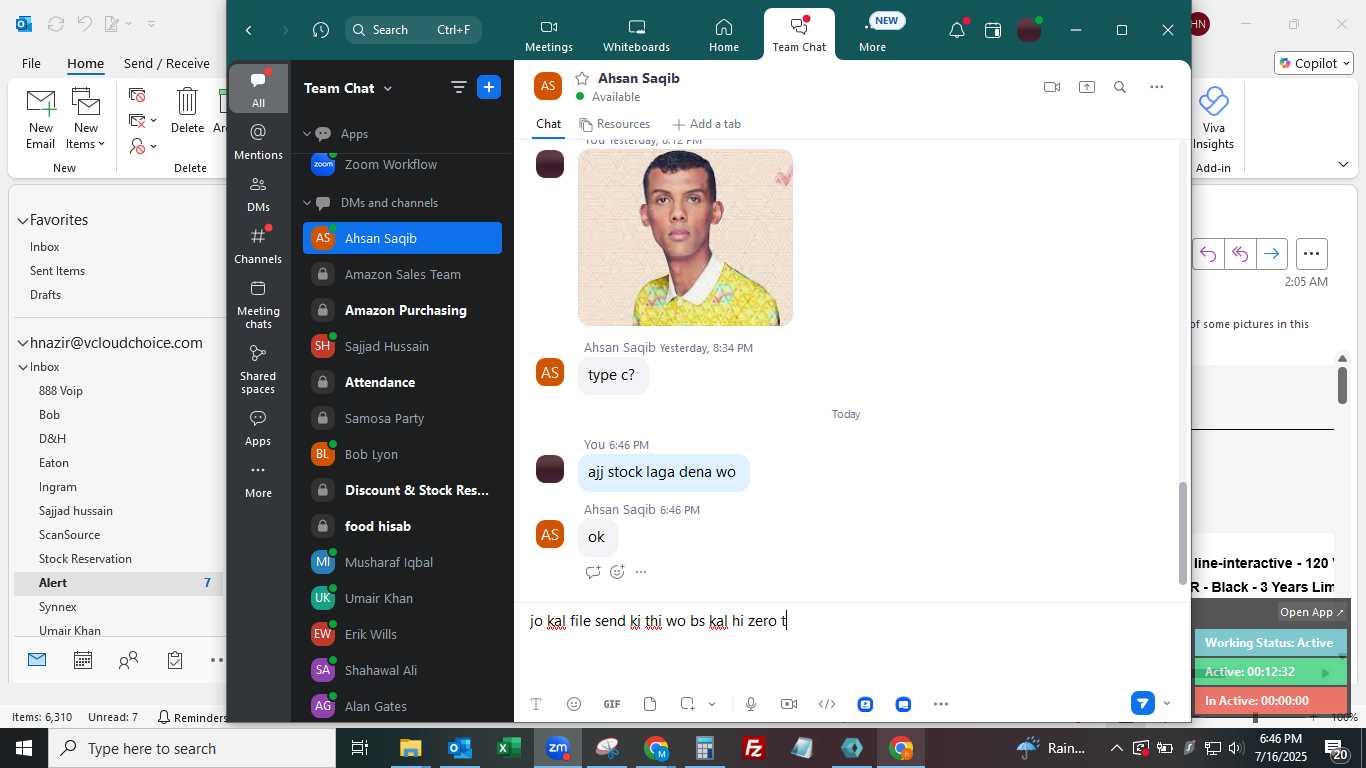Click Add a tab

coord(707,124)
